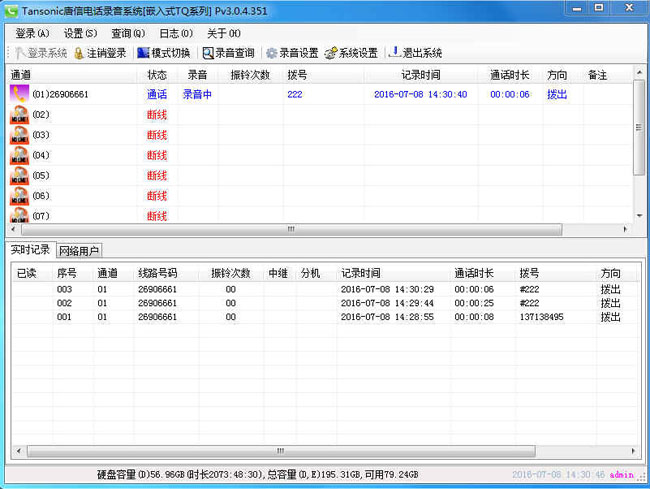Select record dialed to 137138495
Screen dimensions: 650x489
(541, 317)
